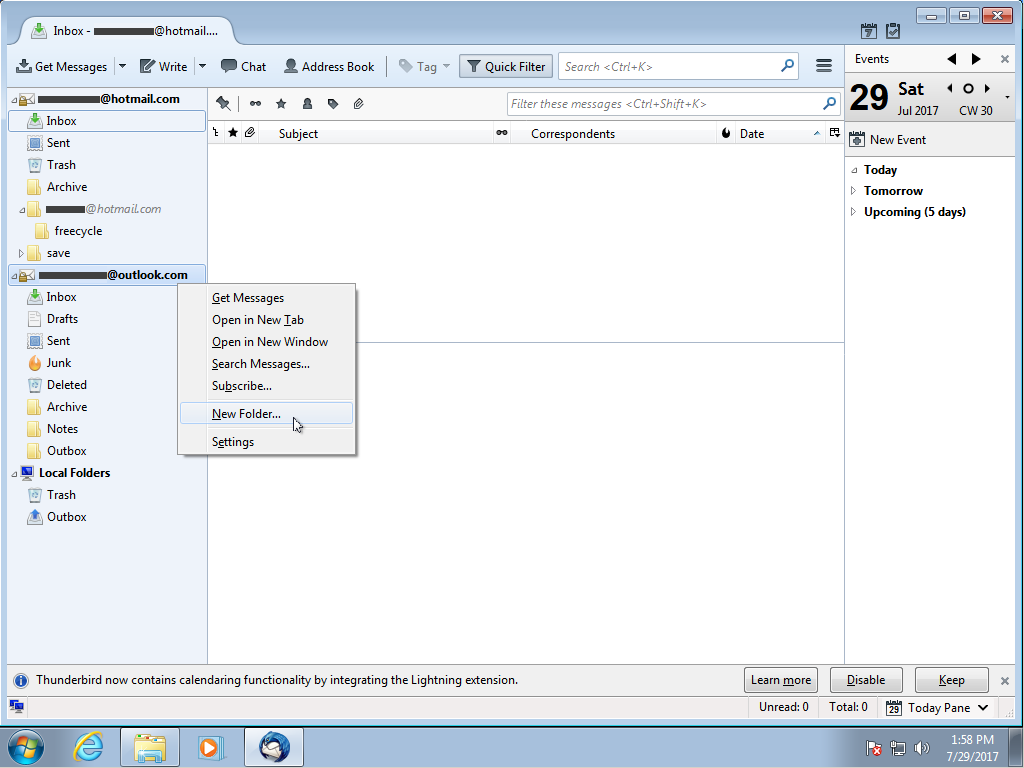The image size is (1024, 768).
Task: Toggle the pin keep-filters button
Action: pos(223,104)
